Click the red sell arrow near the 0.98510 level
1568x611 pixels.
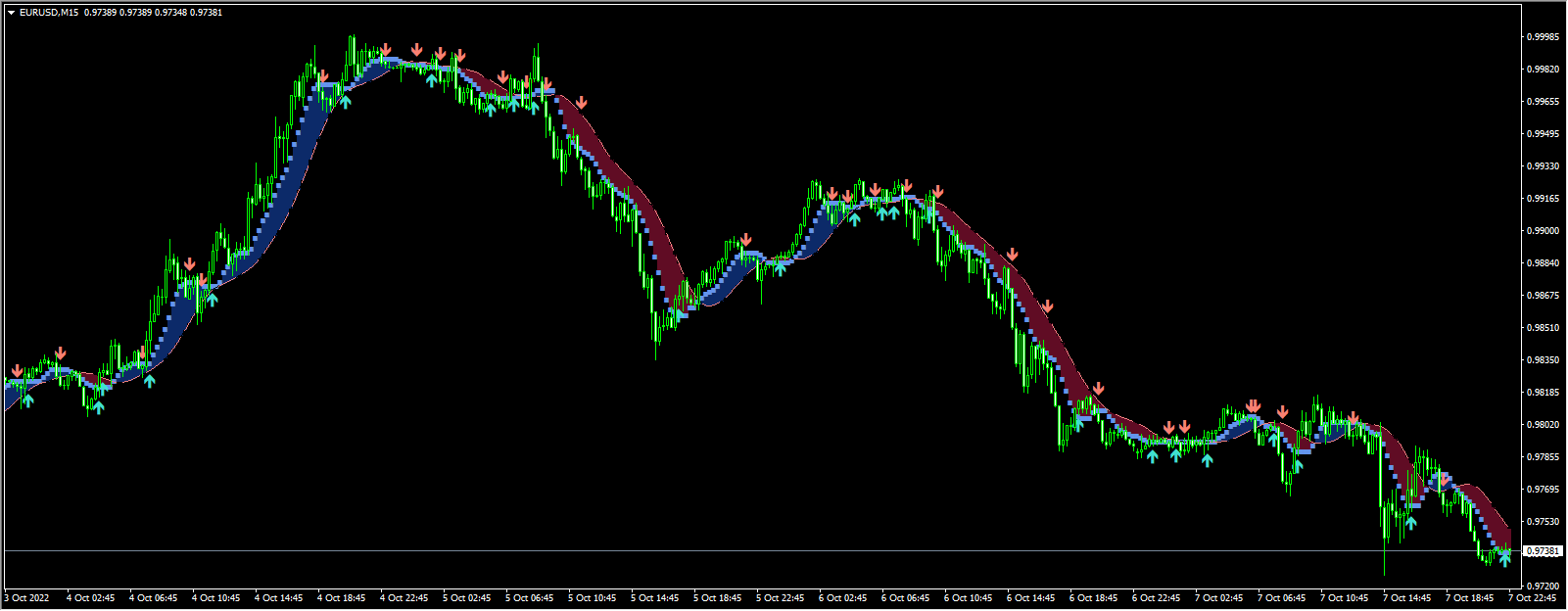pyautogui.click(x=1047, y=306)
